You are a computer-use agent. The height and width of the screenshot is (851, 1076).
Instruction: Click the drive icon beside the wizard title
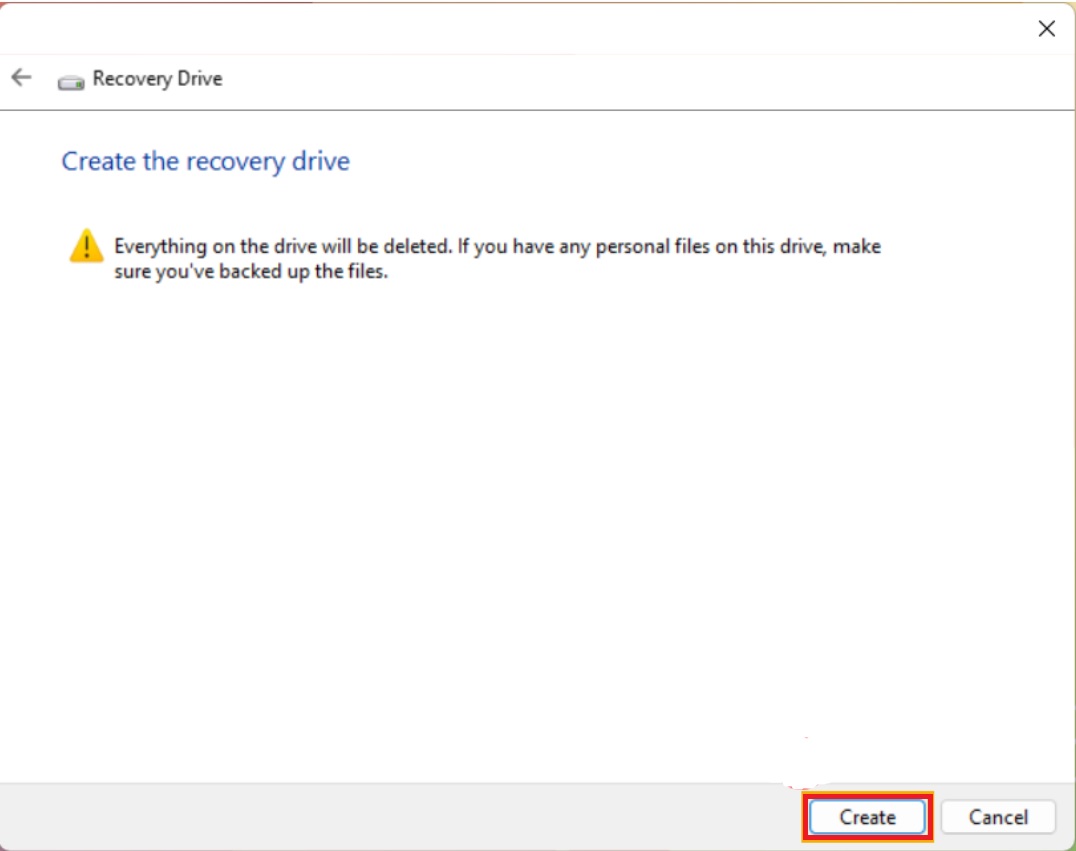click(70, 80)
